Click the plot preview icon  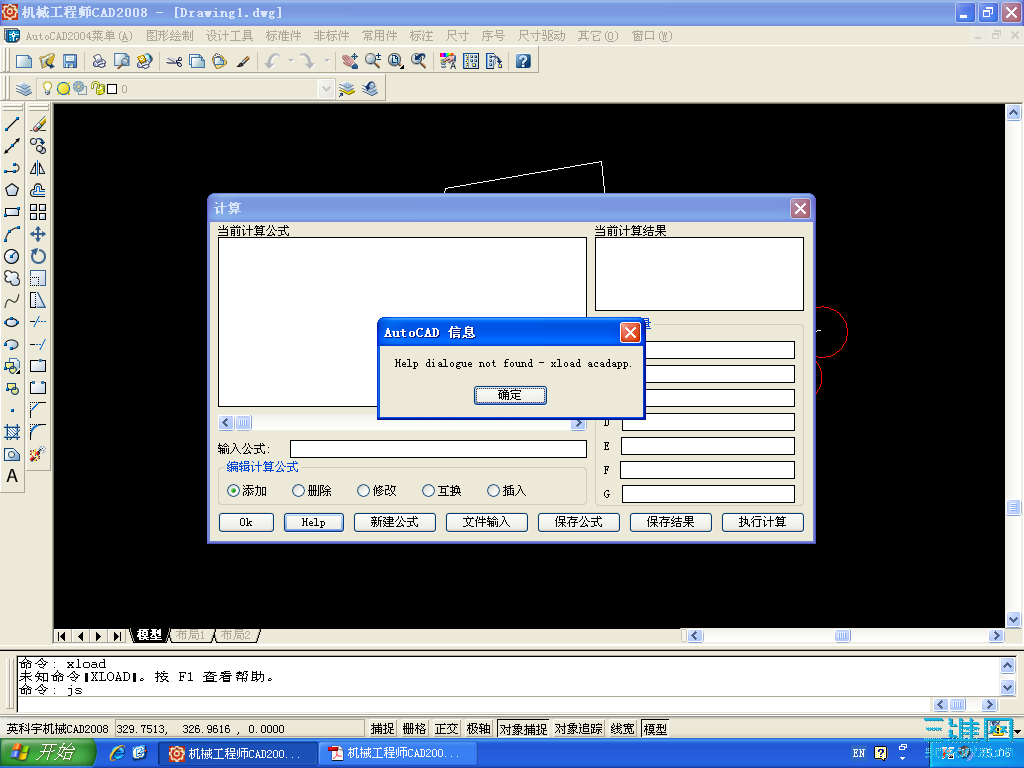(121, 61)
